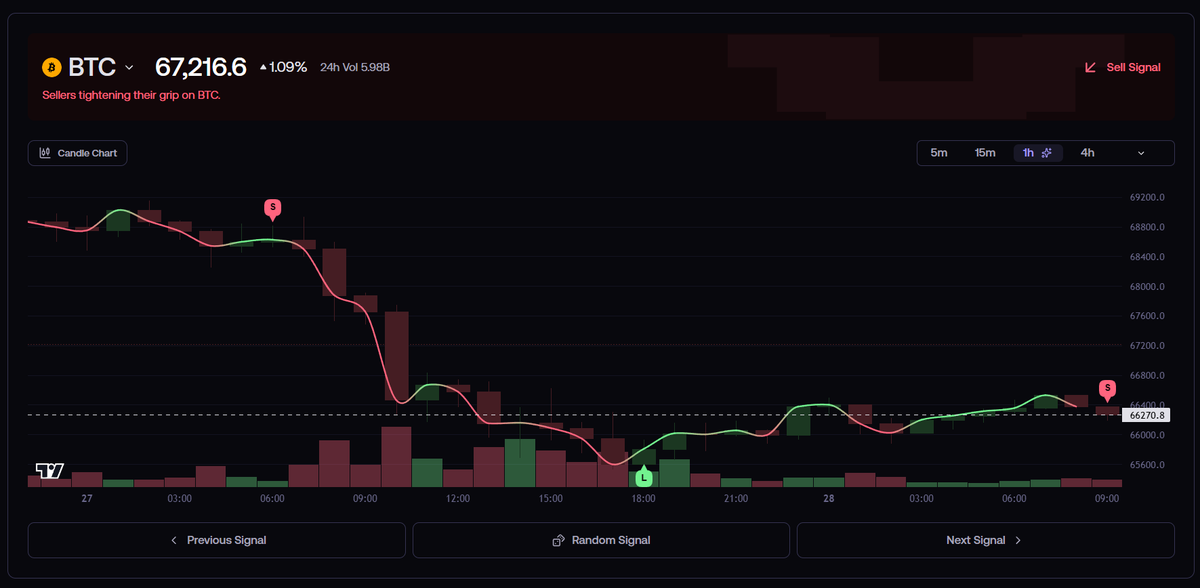Click the 27 date label on time axis
This screenshot has width=1200, height=588.
(87, 498)
